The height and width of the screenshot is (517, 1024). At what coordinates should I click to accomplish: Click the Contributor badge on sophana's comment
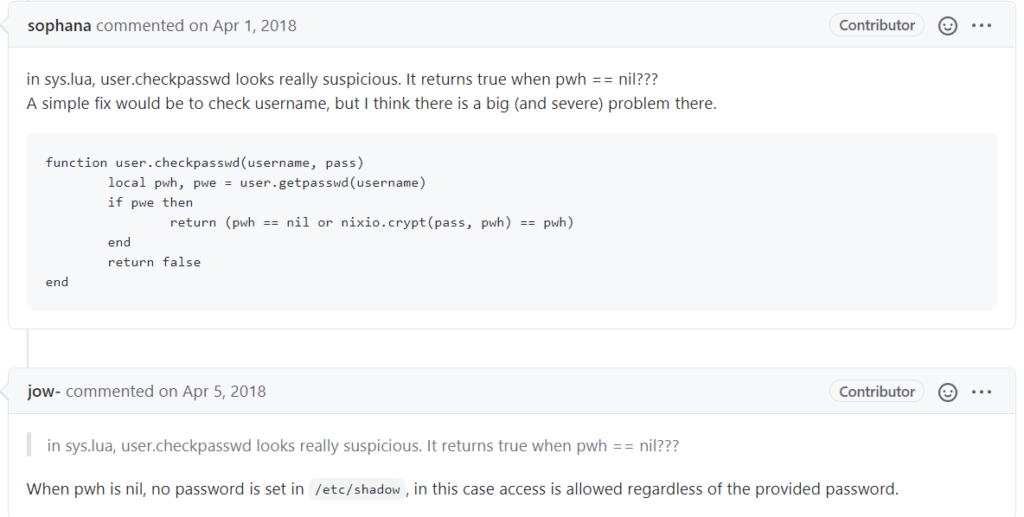click(876, 25)
